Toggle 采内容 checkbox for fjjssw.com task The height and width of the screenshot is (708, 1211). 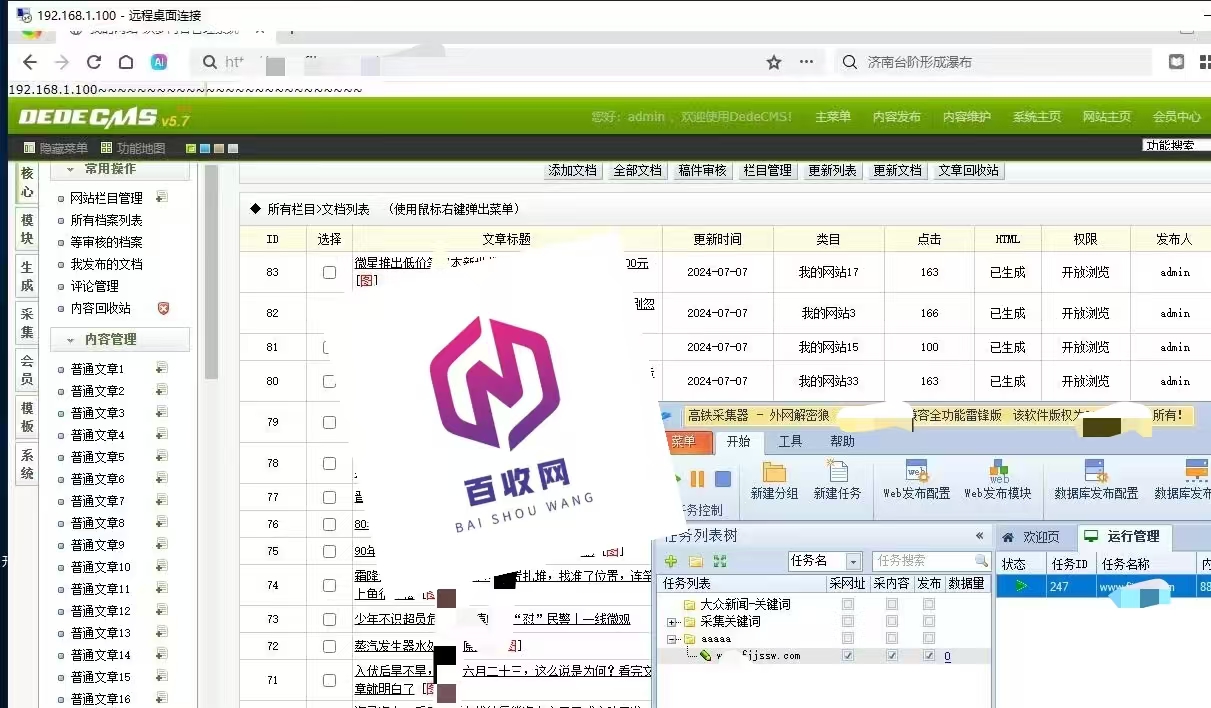(x=891, y=656)
